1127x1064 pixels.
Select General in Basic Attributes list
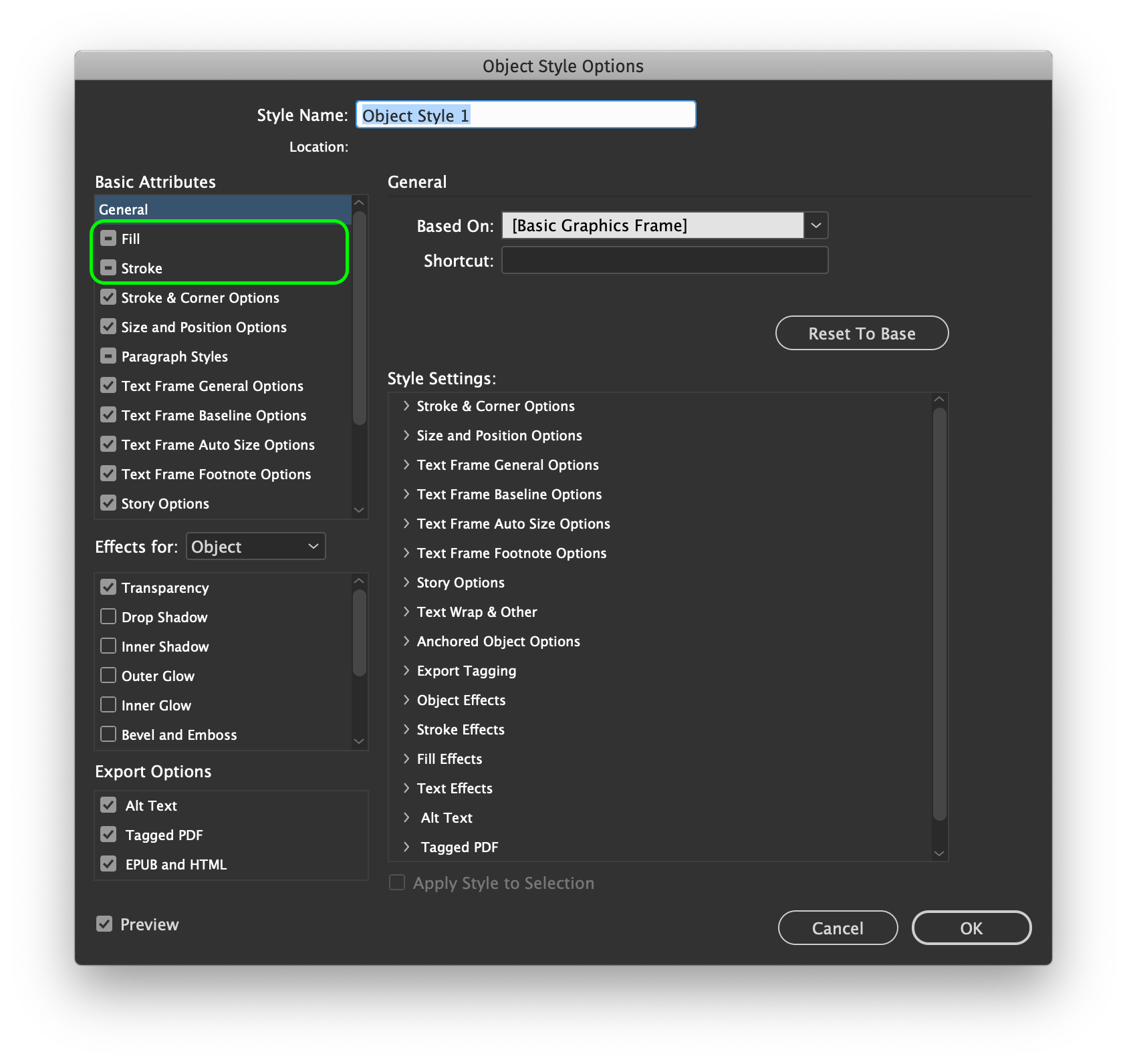223,209
